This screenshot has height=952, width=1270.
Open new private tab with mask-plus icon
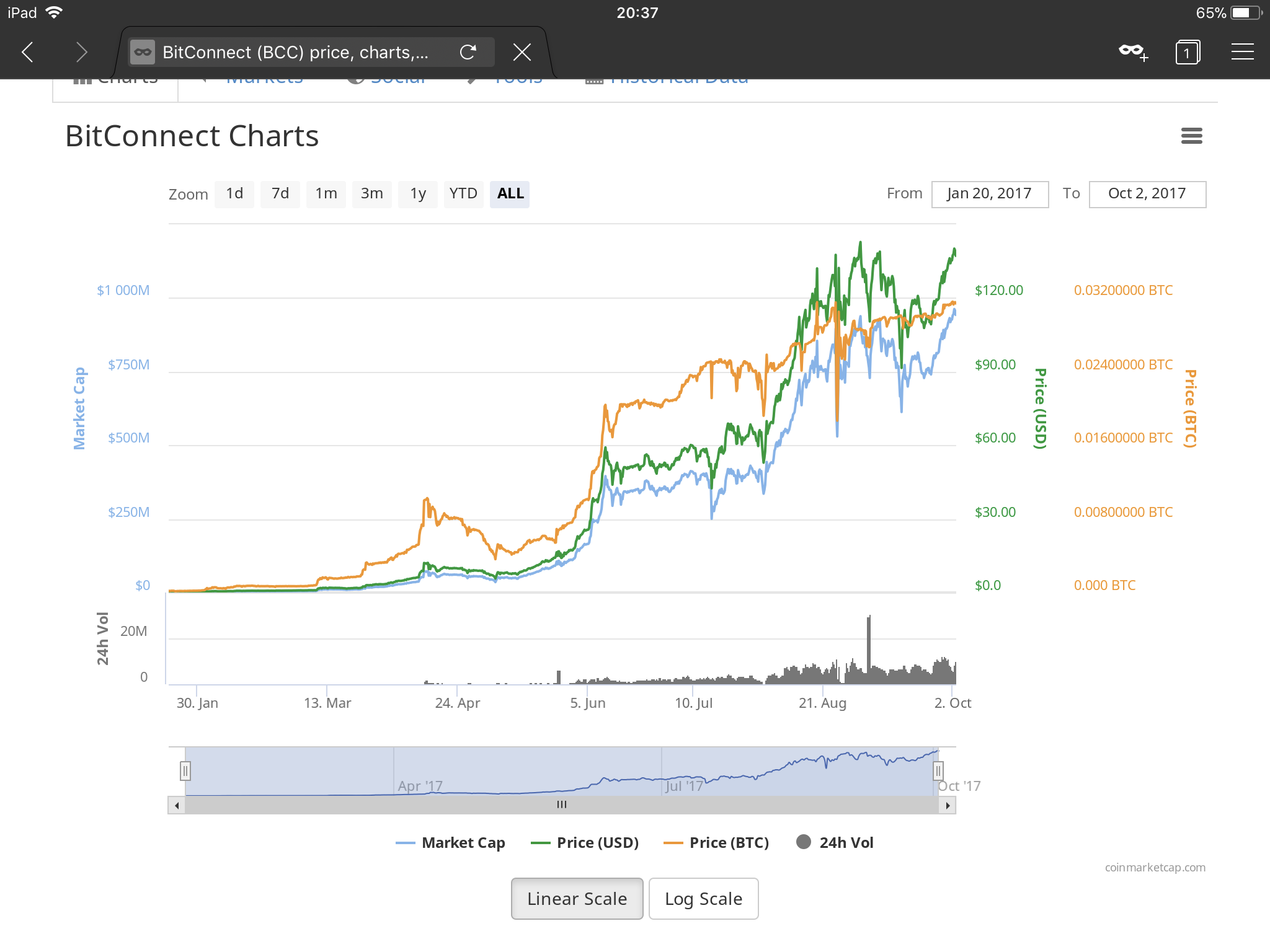tap(1134, 52)
